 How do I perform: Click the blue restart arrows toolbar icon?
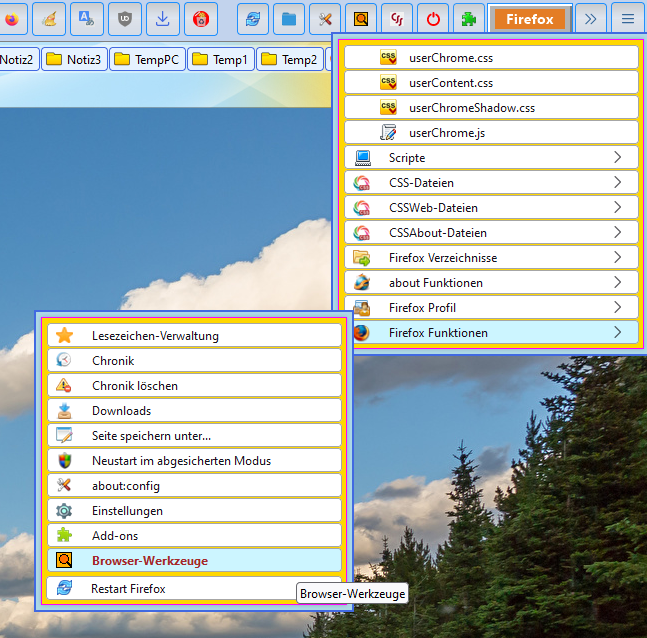tap(254, 19)
